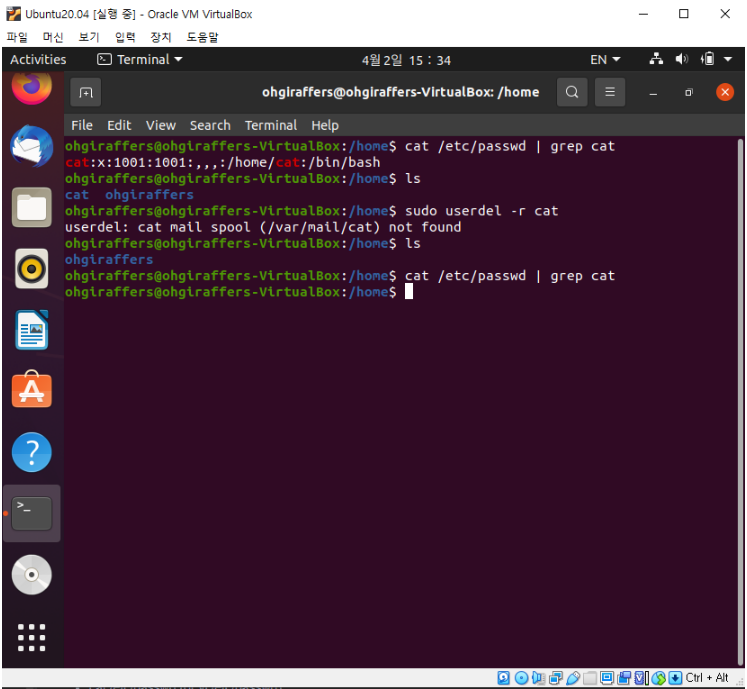Image resolution: width=747 pixels, height=689 pixels.
Task: Click VirtualBox keyboard capture arrow indicator
Action: (675, 678)
